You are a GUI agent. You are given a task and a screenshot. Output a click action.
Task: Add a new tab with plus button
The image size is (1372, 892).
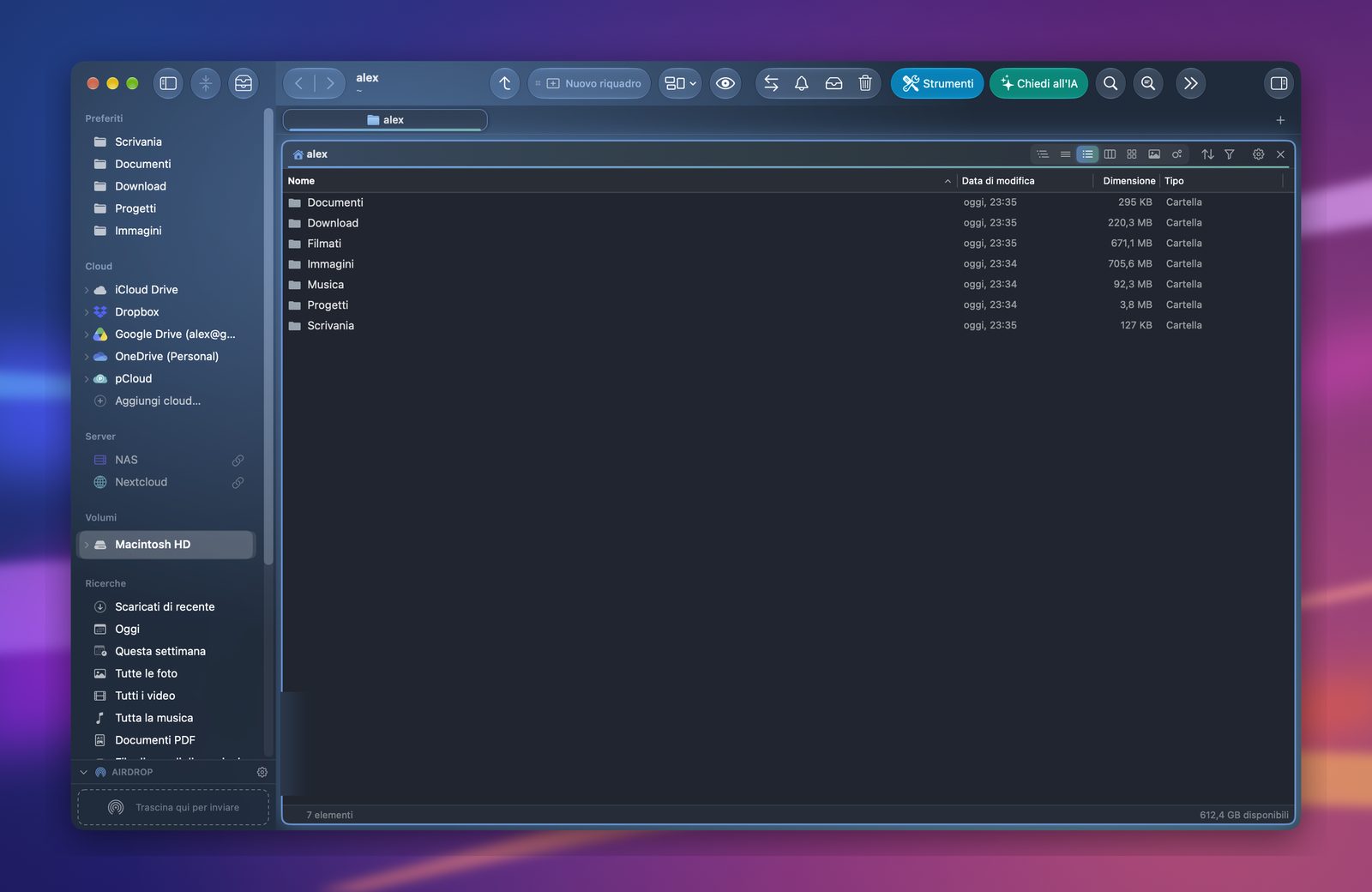pyautogui.click(x=1280, y=120)
